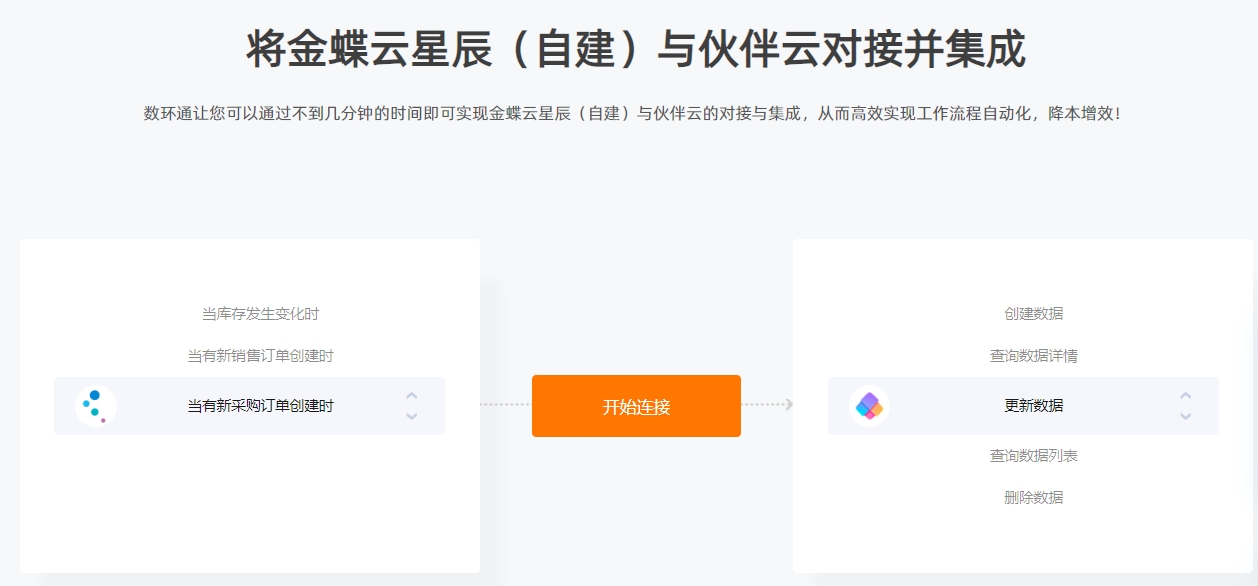Click the arrowhead pointing to action card
Image resolution: width=1258 pixels, height=586 pixels.
(789, 405)
